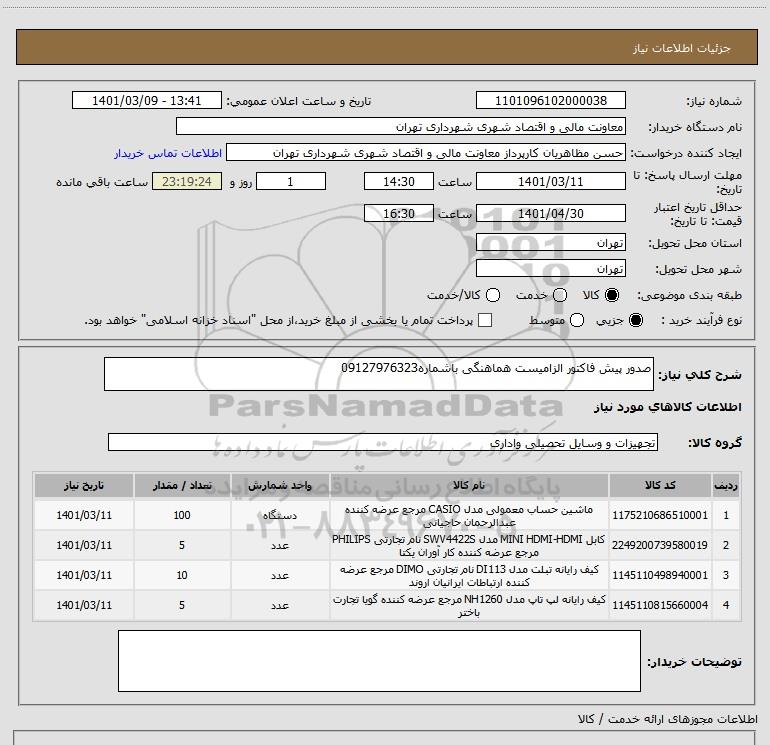Click the delivery city تهران field
This screenshot has height=745, width=770.
[550, 268]
